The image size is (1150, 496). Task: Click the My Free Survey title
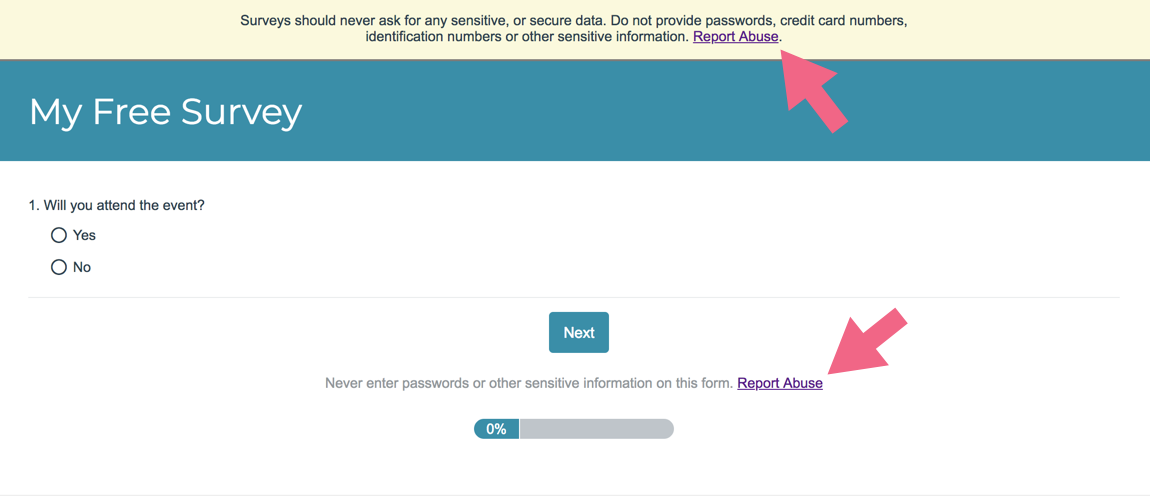[165, 111]
